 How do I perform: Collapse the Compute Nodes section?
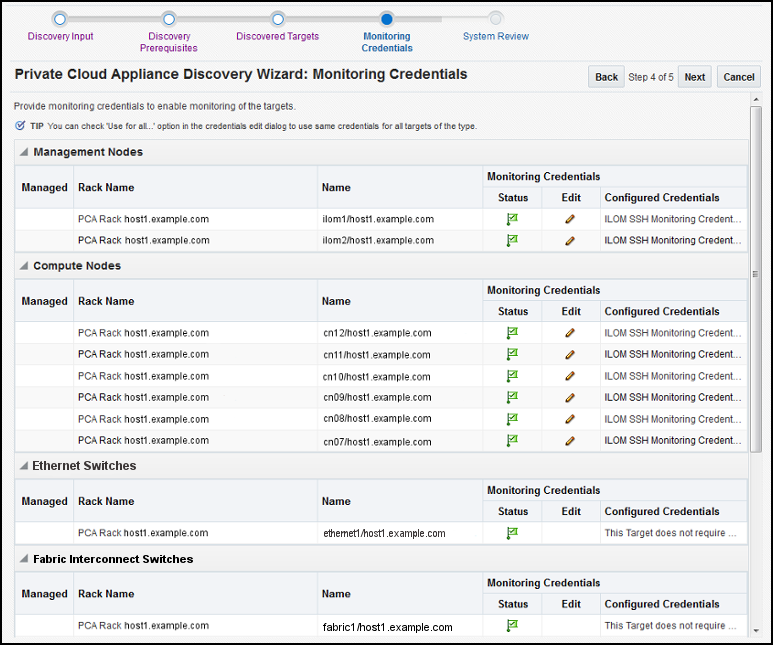23,266
